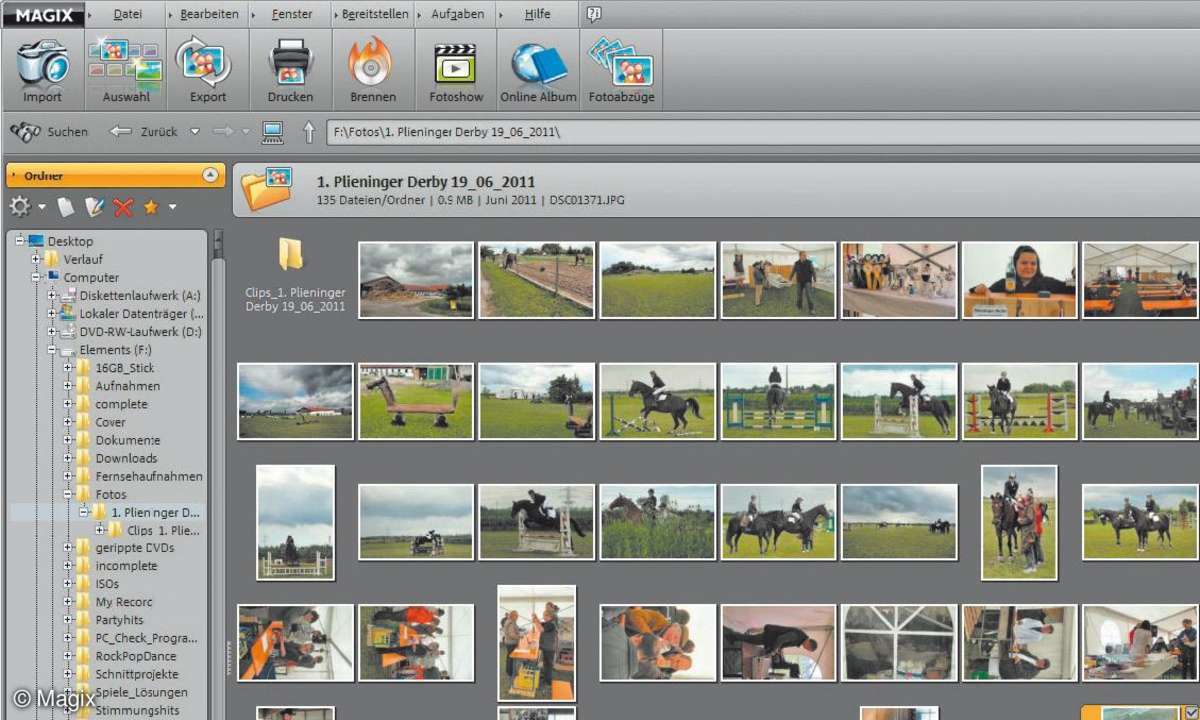This screenshot has height=720, width=1200.
Task: Click the help question mark icon
Action: click(593, 14)
